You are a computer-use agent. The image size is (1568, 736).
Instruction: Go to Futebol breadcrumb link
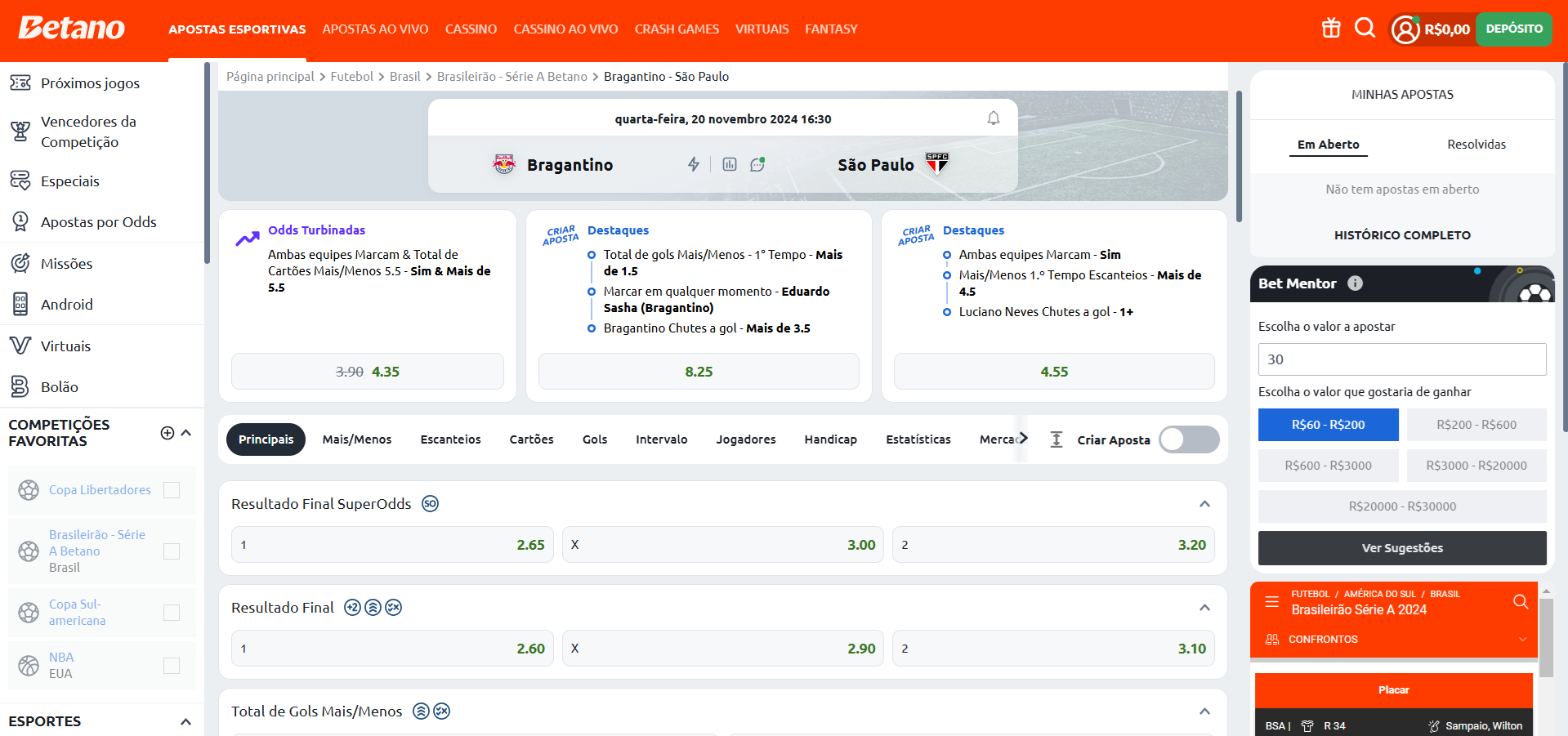(x=351, y=77)
